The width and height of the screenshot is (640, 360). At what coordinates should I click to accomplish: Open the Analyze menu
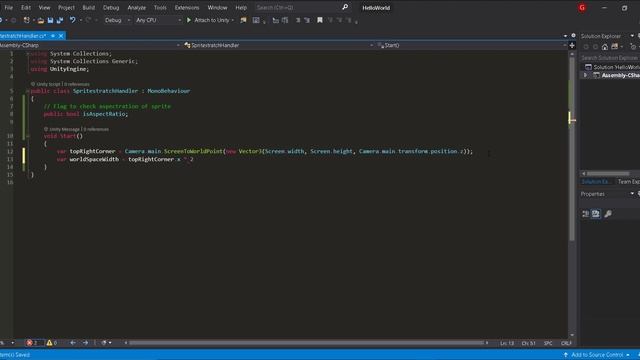pos(137,7)
